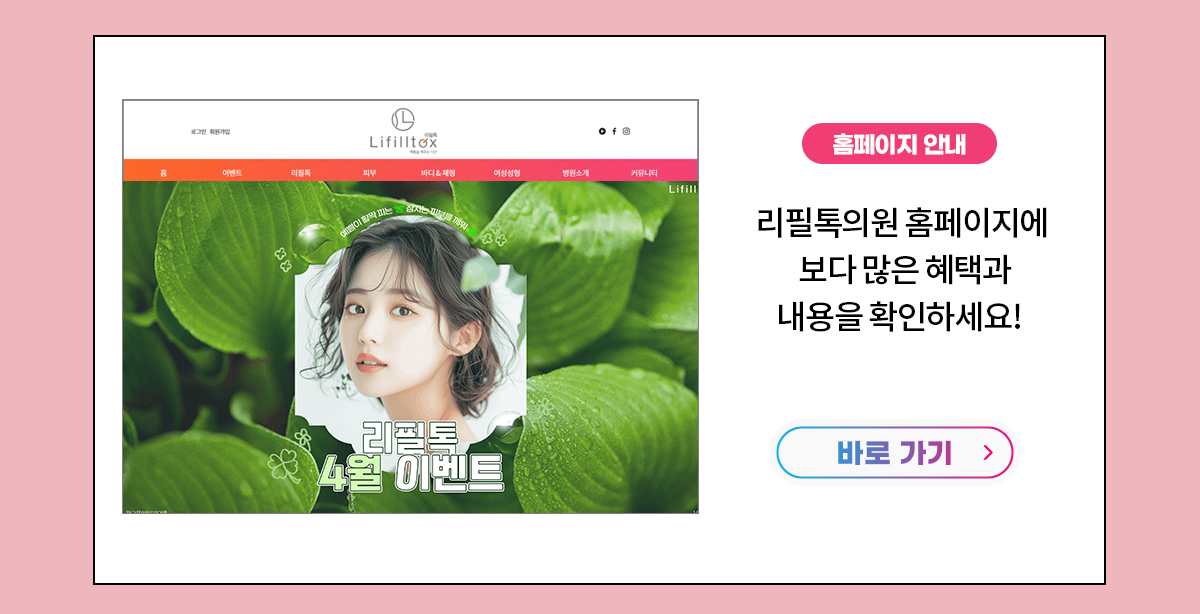Open the YouTube play icon link
The width and height of the screenshot is (1200, 614).
602,131
